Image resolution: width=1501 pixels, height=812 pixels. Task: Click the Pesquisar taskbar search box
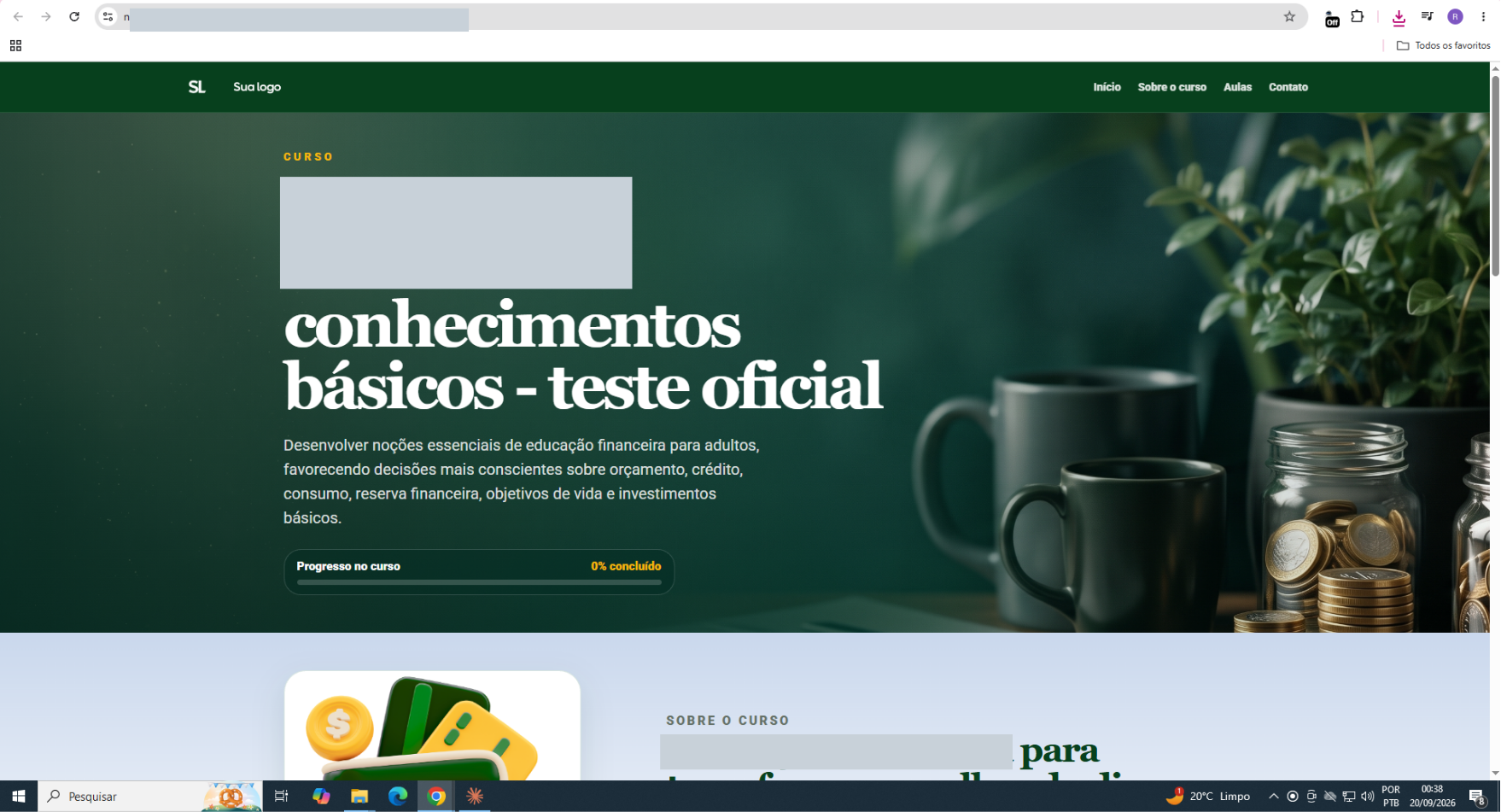(x=150, y=797)
